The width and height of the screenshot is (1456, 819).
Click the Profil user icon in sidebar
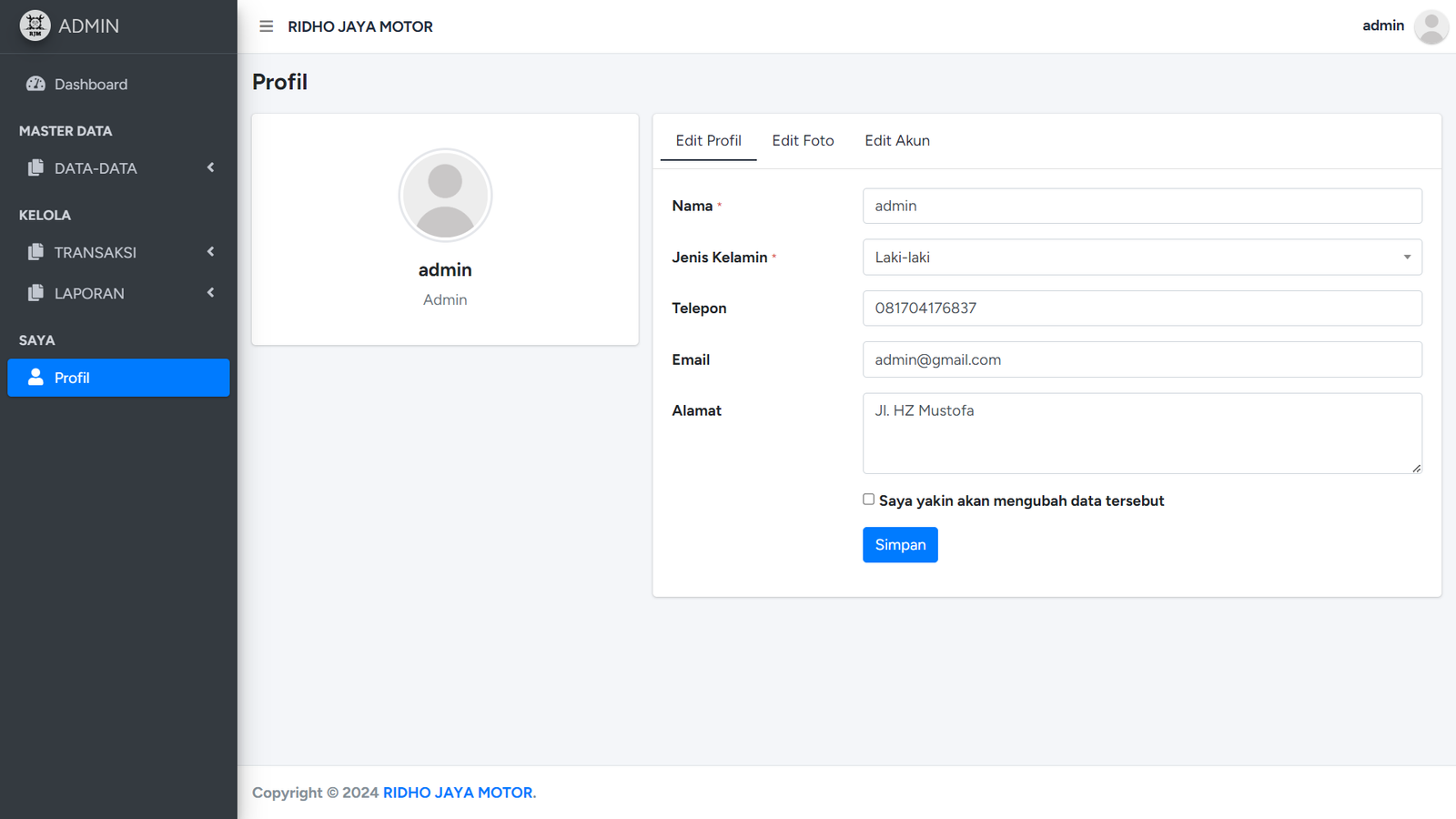coord(35,377)
